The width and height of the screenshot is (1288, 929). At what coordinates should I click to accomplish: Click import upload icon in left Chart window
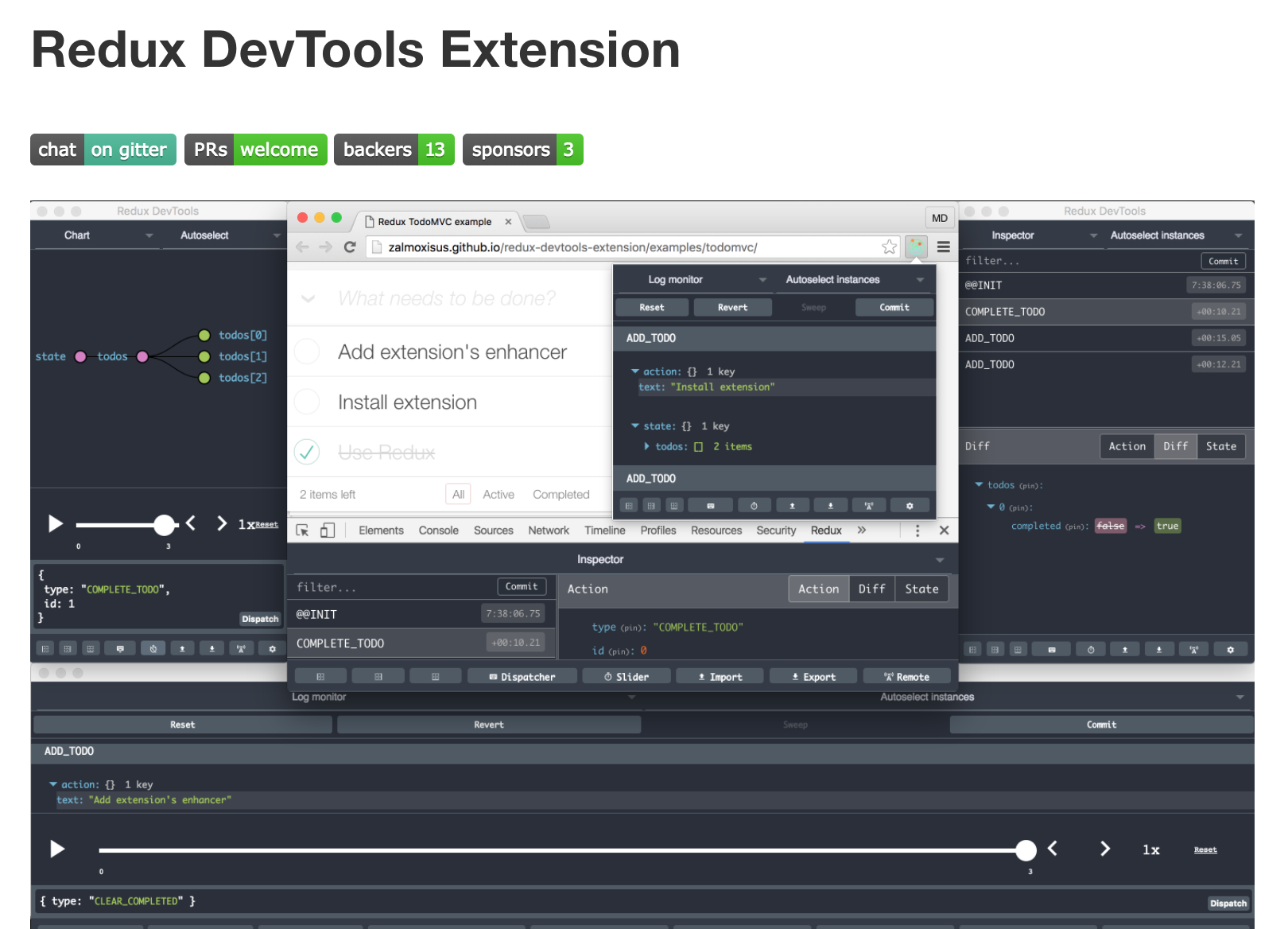pos(182,649)
